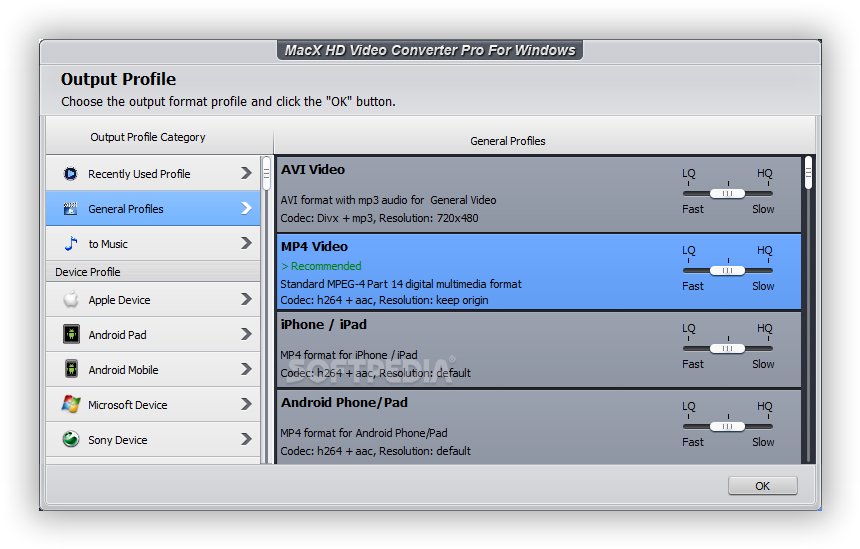The width and height of the screenshot is (860, 549).
Task: Expand the Recently Used Profile arrow
Action: pyautogui.click(x=246, y=174)
